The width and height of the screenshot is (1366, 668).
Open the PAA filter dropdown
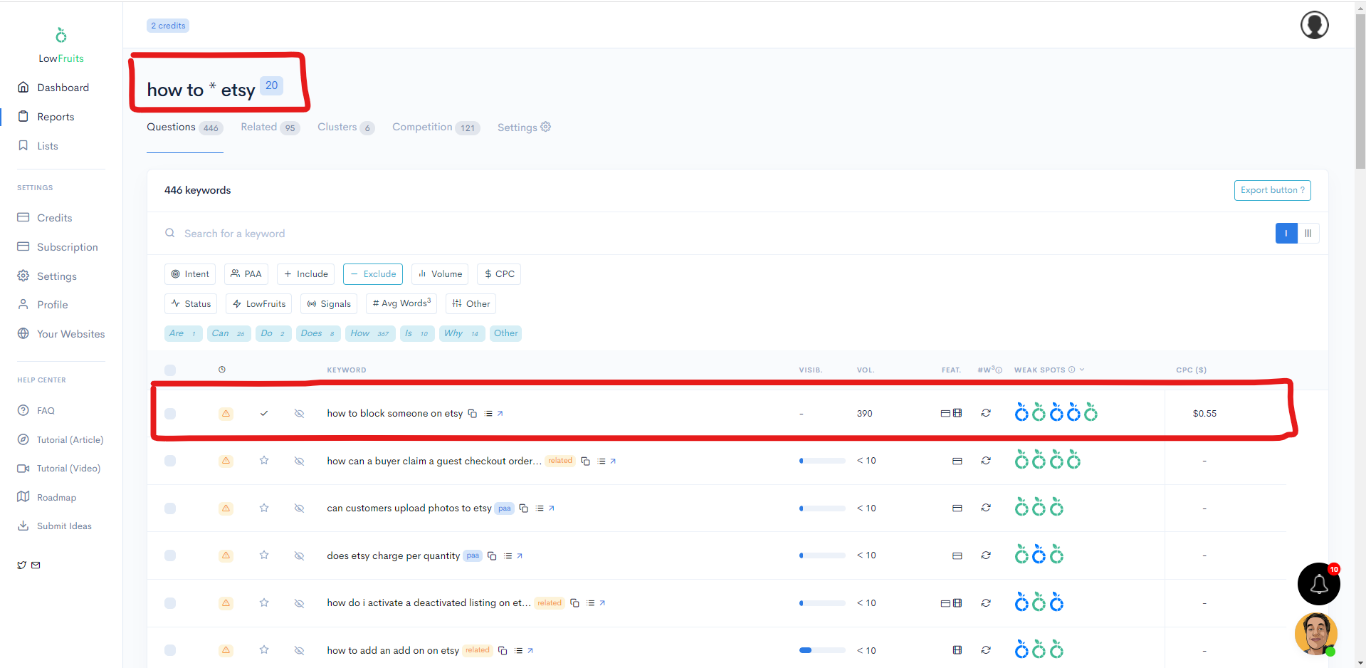coord(246,274)
